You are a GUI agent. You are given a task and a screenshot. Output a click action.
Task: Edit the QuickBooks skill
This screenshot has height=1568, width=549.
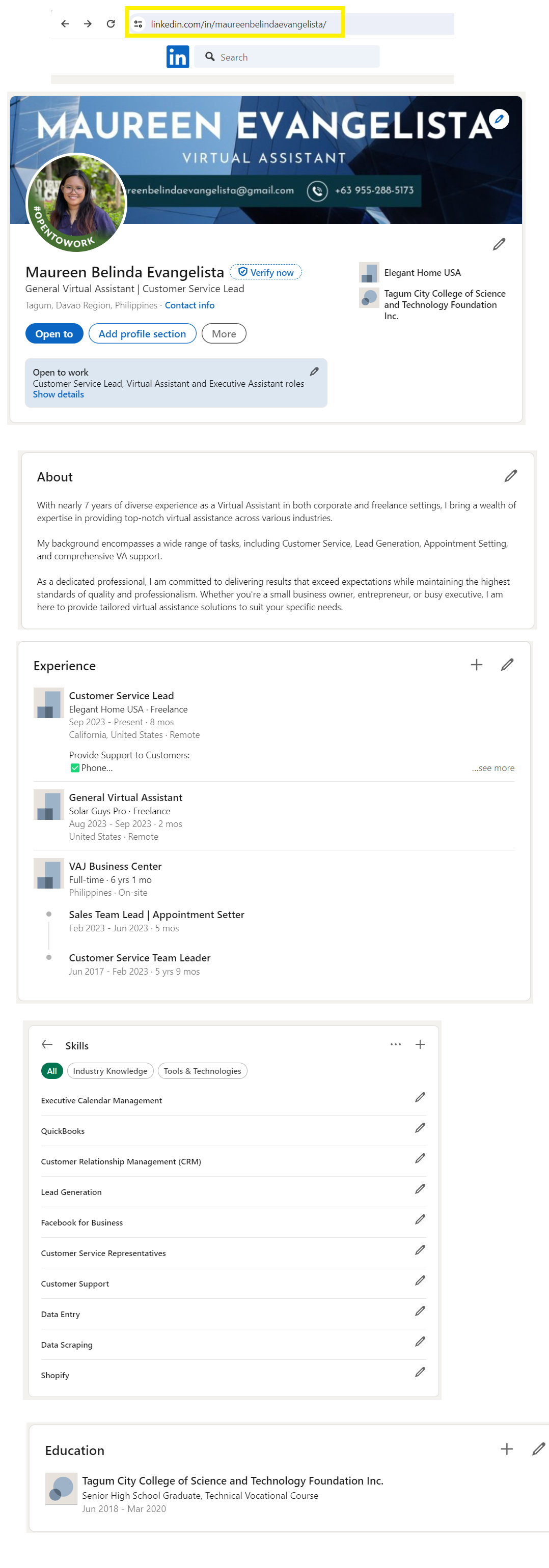click(x=420, y=1128)
